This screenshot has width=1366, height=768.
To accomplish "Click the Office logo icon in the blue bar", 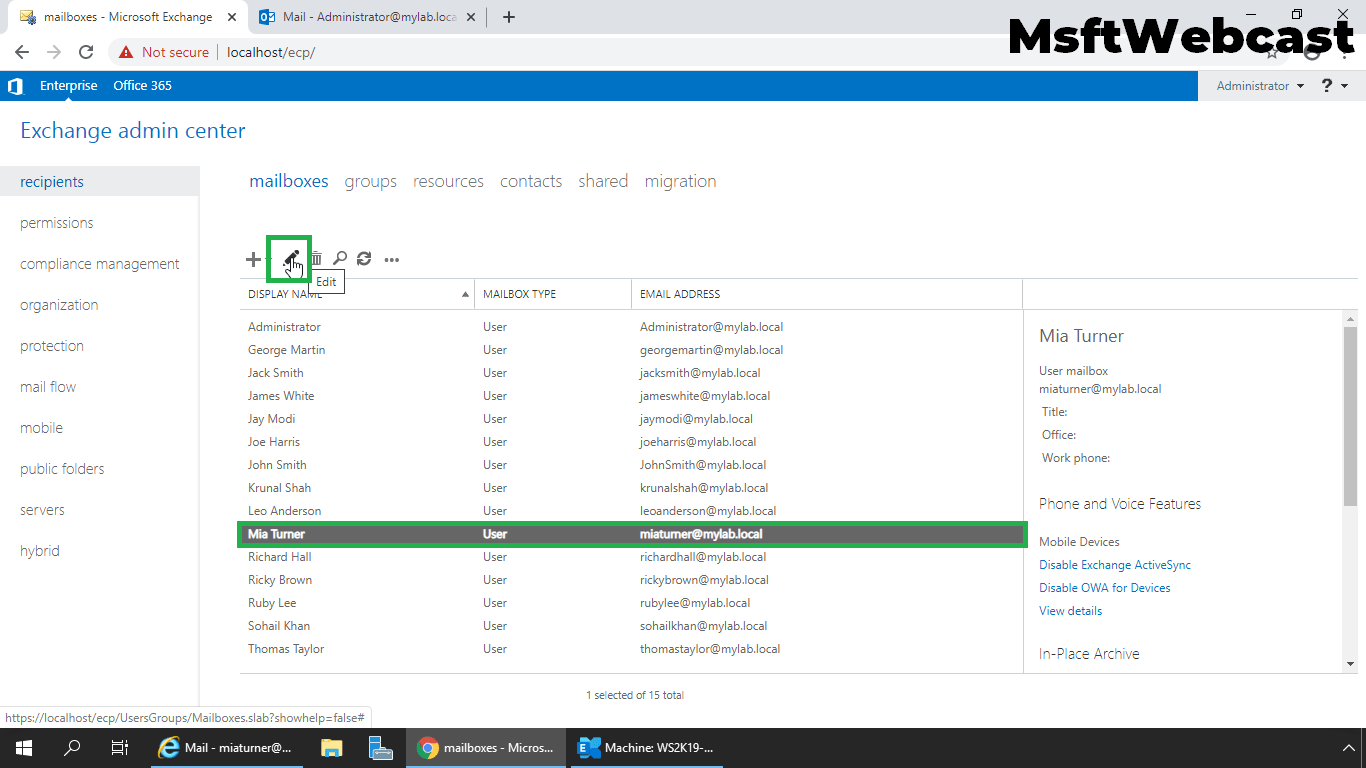I will 15,86.
